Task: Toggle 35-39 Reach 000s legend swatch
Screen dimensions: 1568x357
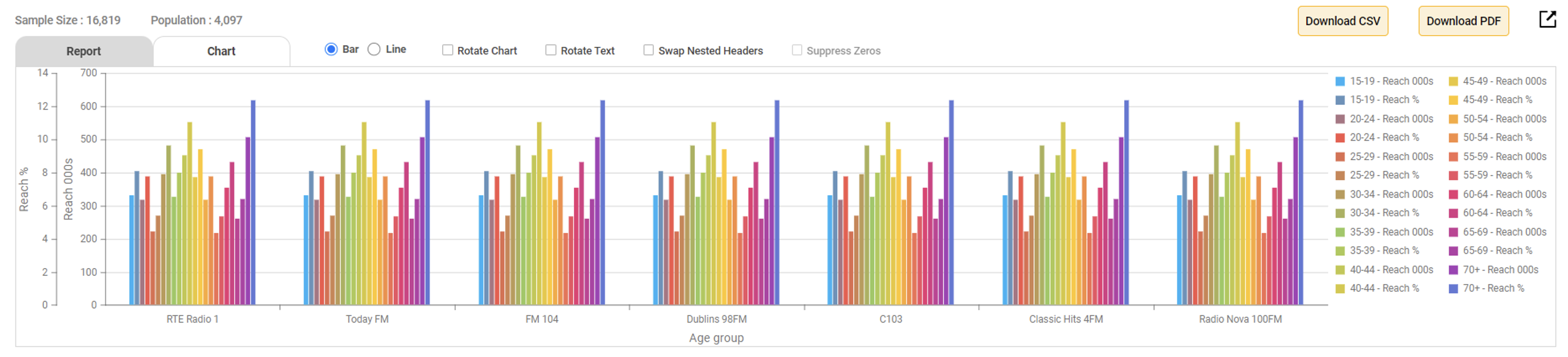Action: [x=1340, y=232]
